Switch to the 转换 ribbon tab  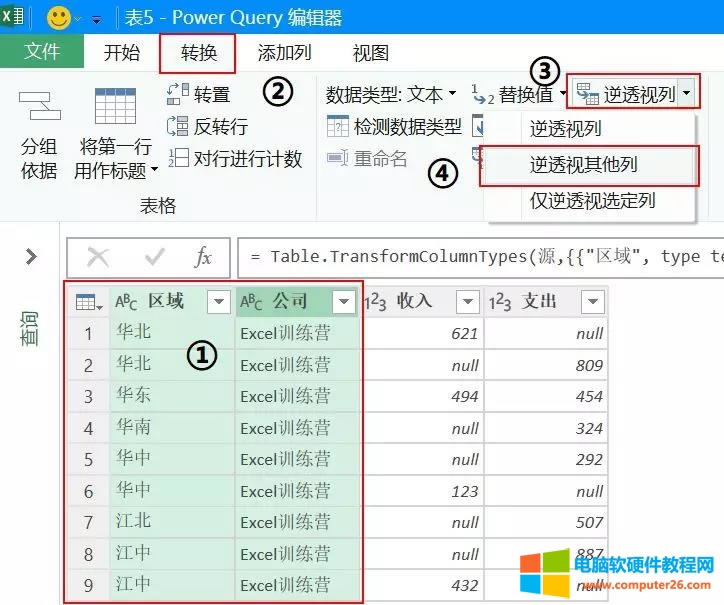[x=199, y=53]
